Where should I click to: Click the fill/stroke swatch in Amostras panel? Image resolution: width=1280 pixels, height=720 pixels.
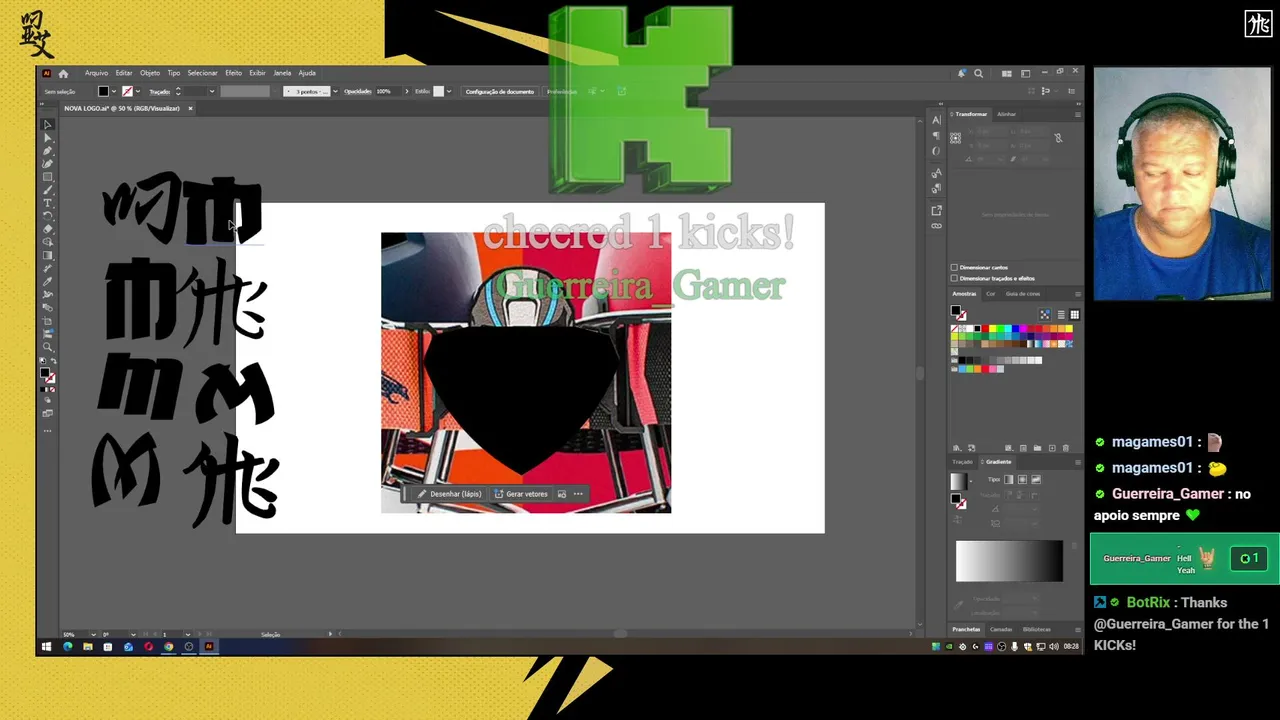[x=957, y=313]
